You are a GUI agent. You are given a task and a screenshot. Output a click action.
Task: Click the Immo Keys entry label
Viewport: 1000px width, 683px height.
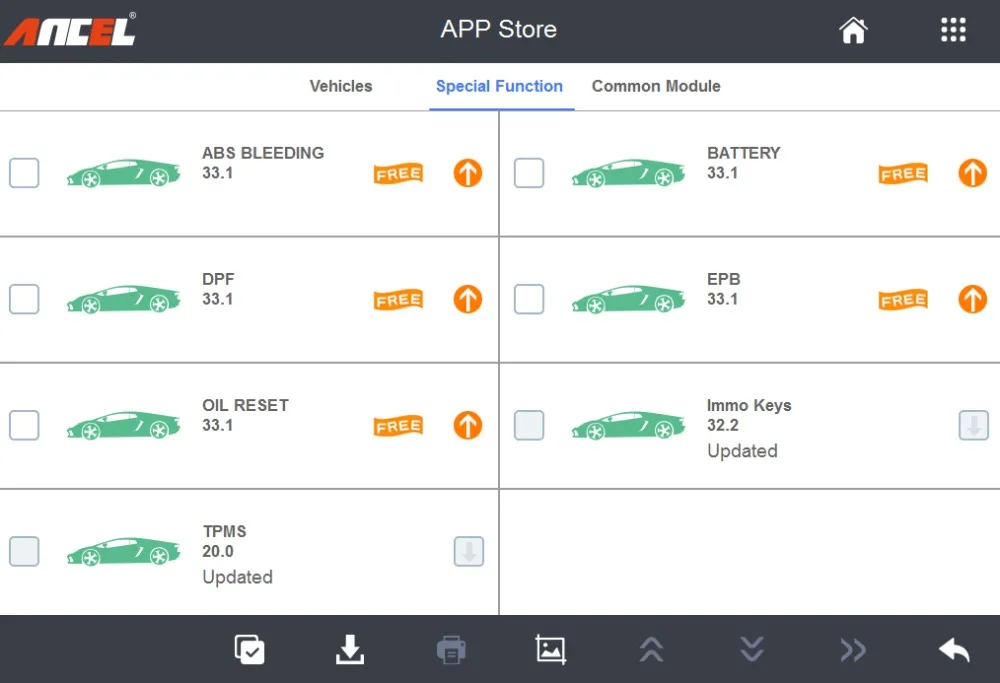[748, 405]
